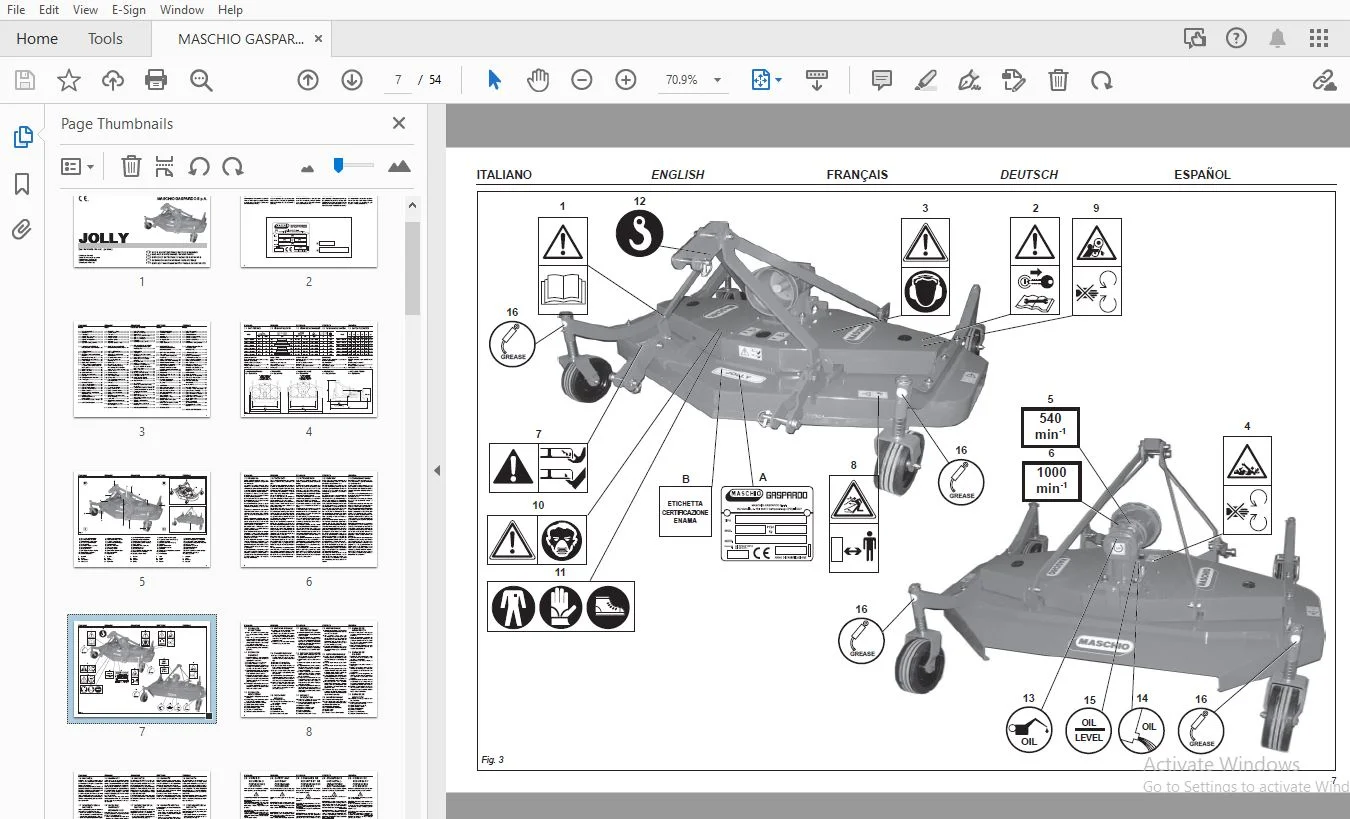The image size is (1350, 819).
Task: Zoom in using the plus button
Action: 626,80
